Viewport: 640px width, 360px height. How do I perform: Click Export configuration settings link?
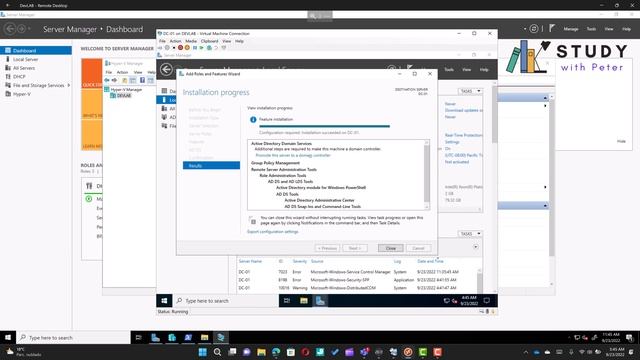pyautogui.click(x=273, y=231)
